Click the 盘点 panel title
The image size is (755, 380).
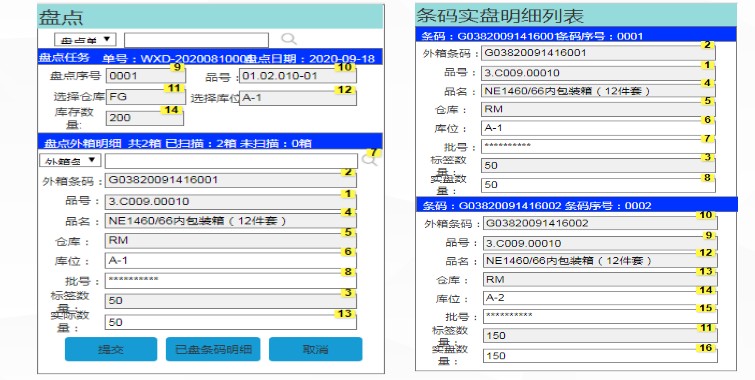(x=61, y=18)
